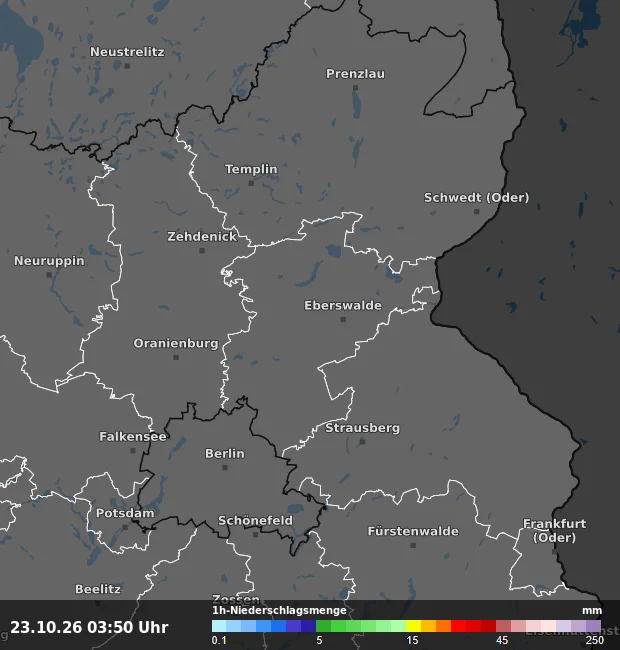This screenshot has height=650, width=620.
Task: Select the Berlin location marker
Action: pos(225,468)
